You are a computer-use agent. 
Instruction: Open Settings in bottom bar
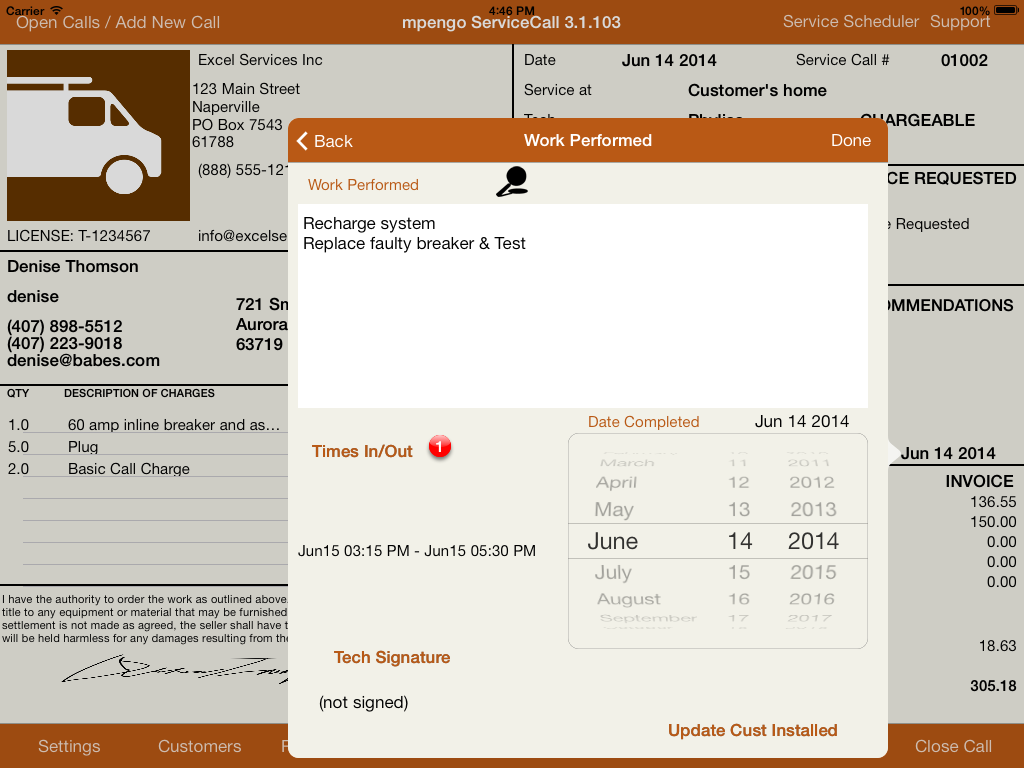coord(69,746)
